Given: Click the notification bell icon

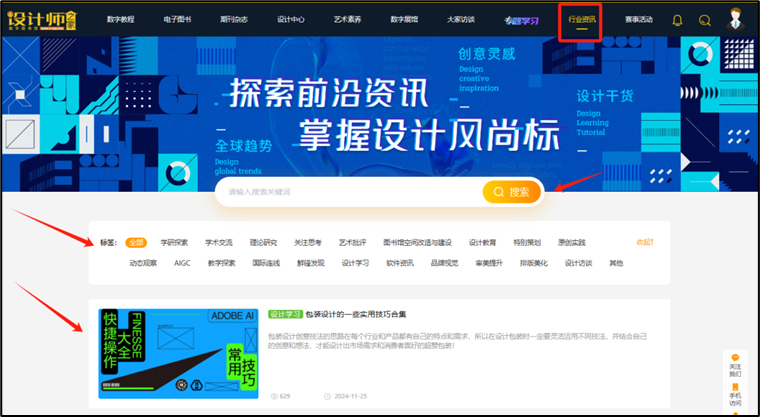Looking at the screenshot, I should 677,20.
